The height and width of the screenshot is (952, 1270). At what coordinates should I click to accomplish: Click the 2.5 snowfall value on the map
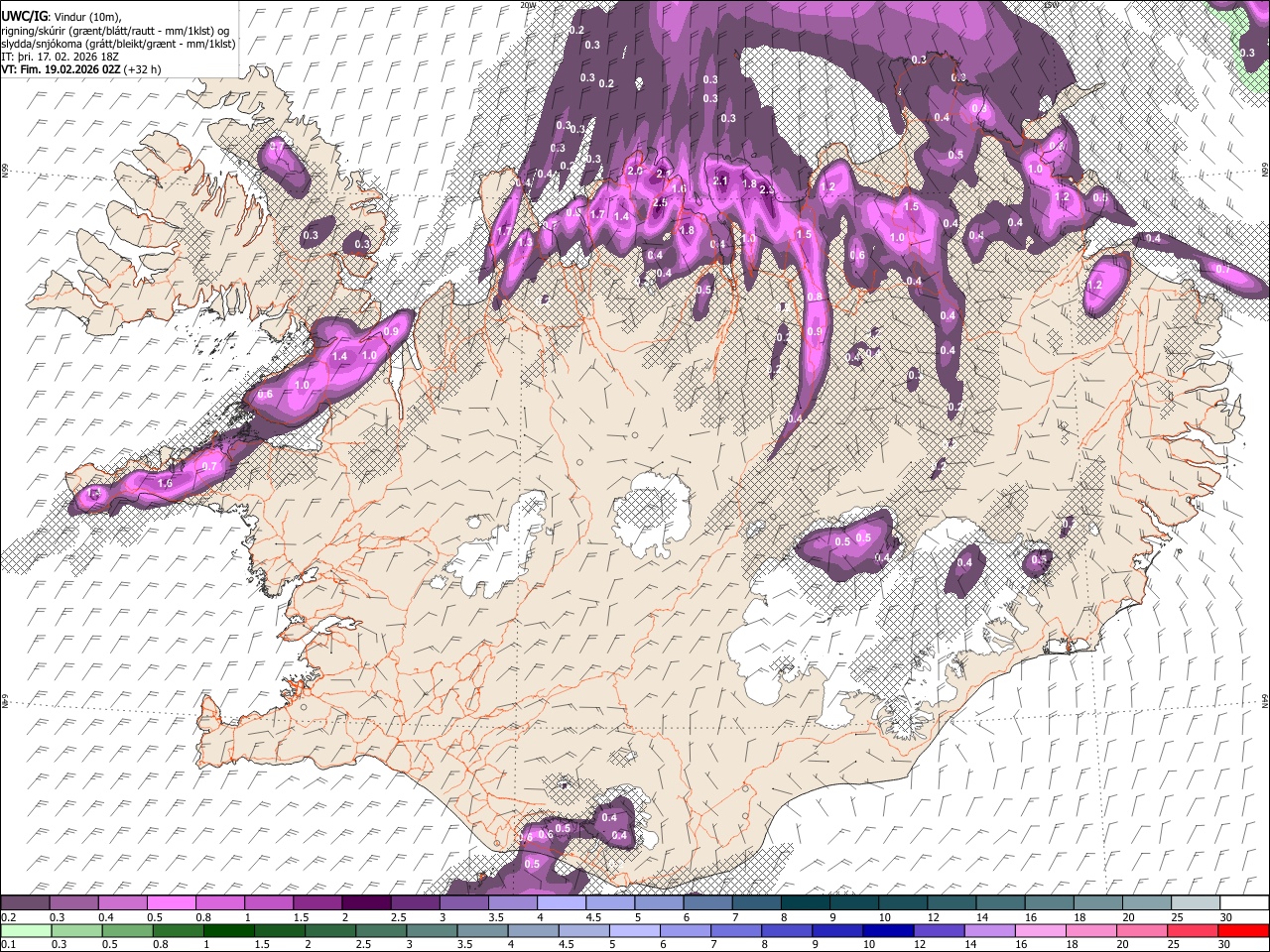click(660, 202)
